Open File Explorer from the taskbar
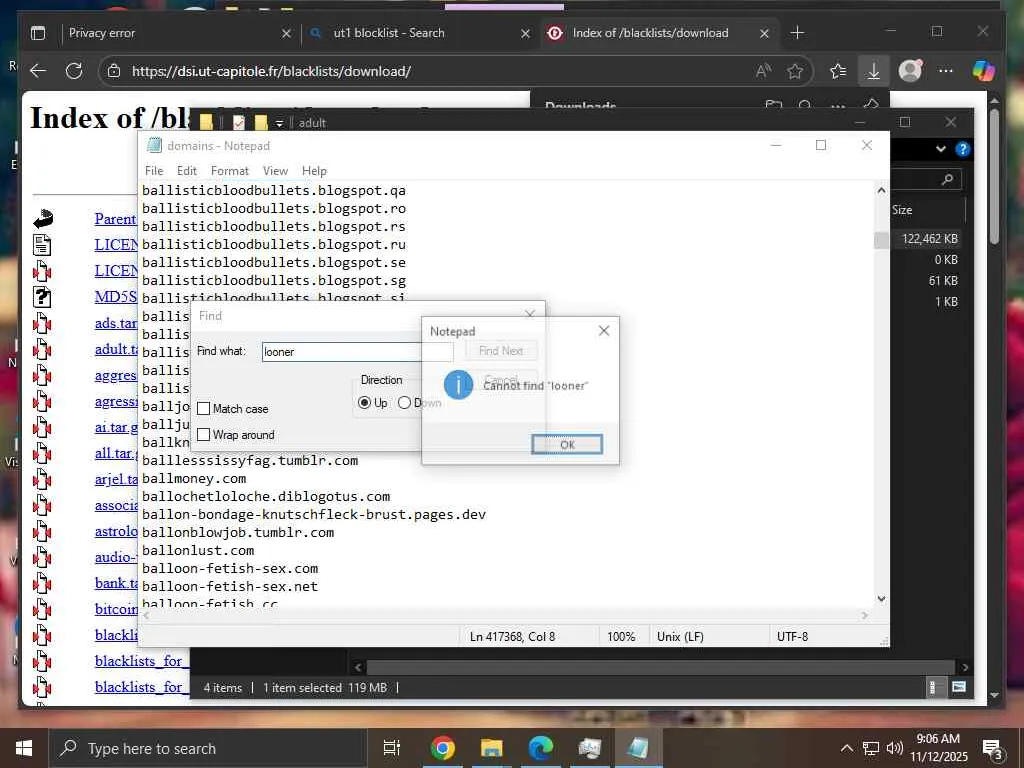 pos(491,748)
